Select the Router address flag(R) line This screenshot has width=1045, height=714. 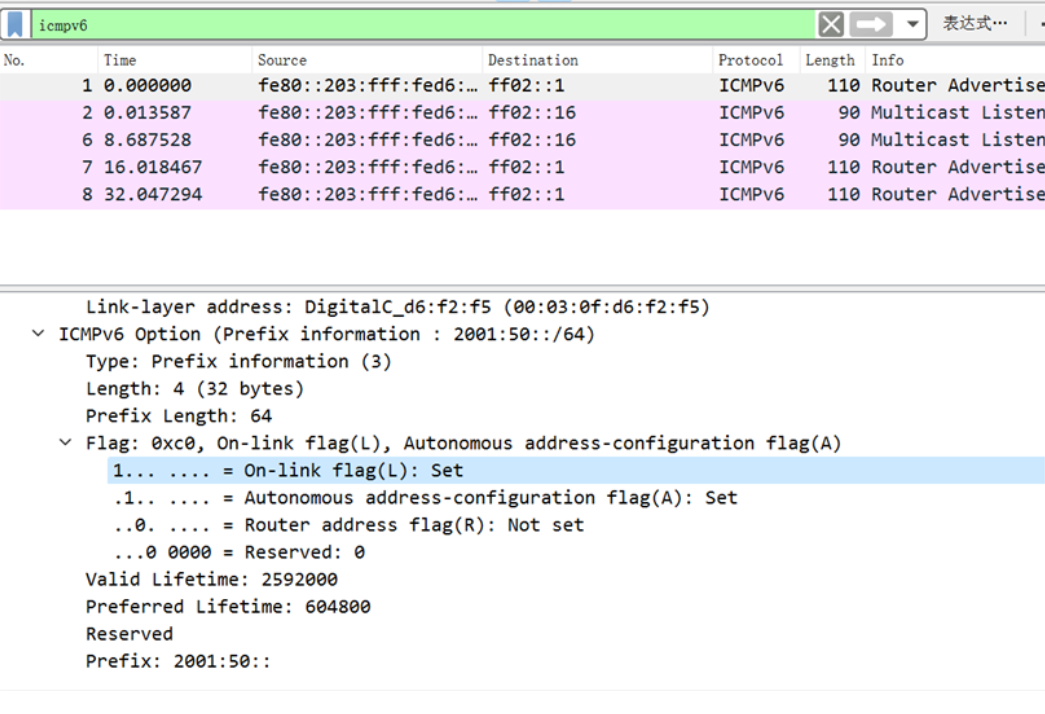[348, 525]
